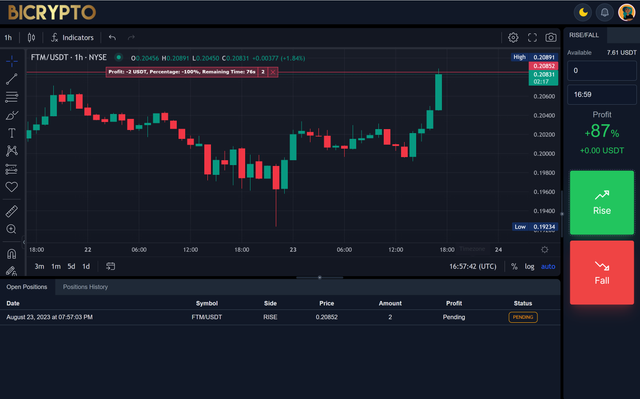This screenshot has height=399, width=640.
Task: Toggle magnet mode for drawings
Action: (11, 254)
